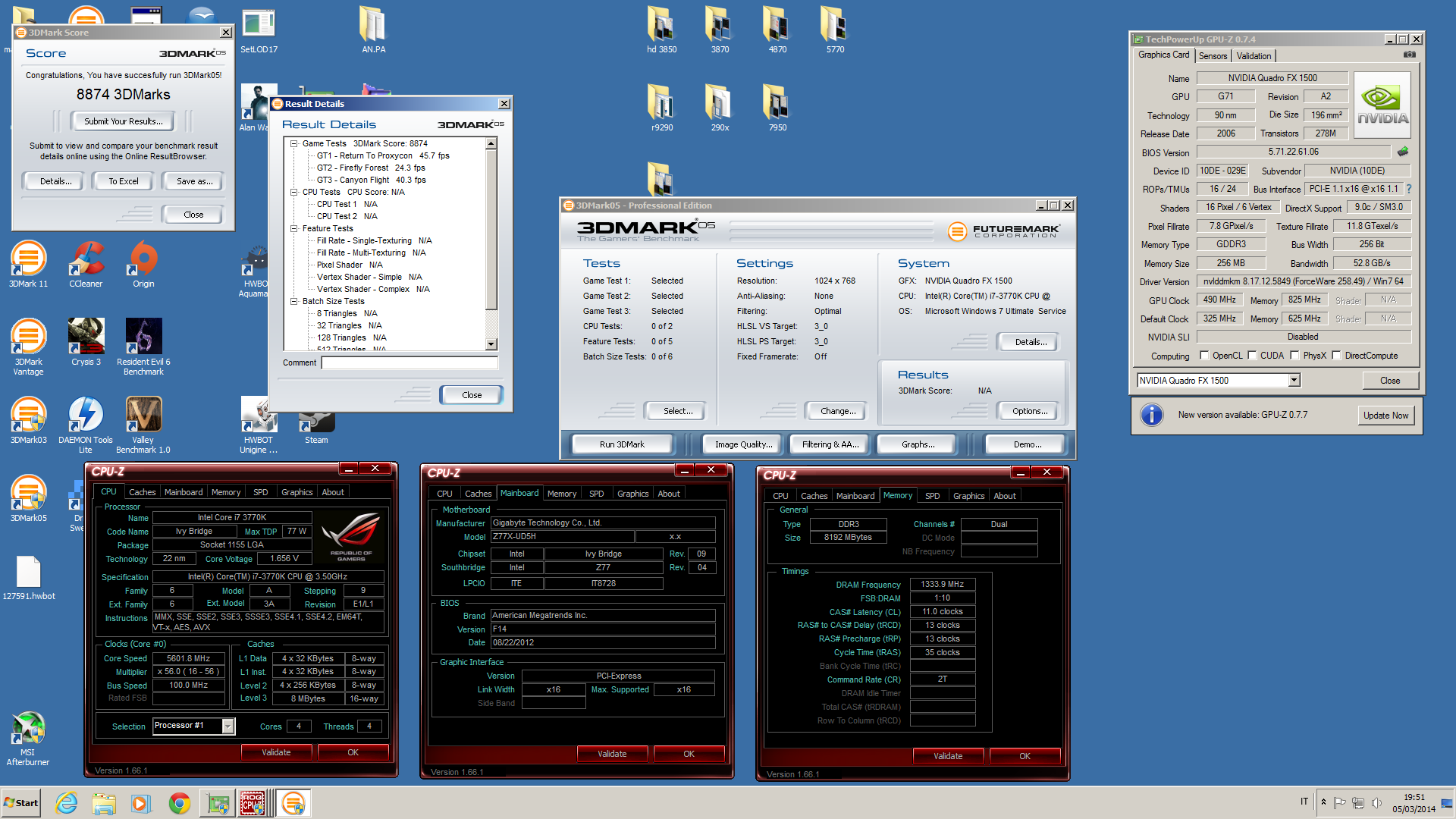This screenshot has height=819, width=1456.
Task: Click the Bus Interface question mark in GPU-Z
Action: (x=1409, y=189)
